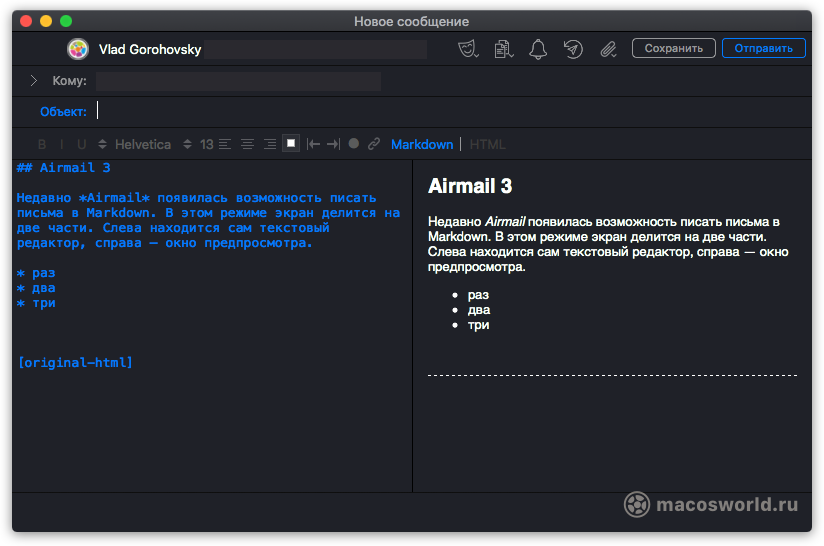
Task: Click the sender avatar icon
Action: click(x=78, y=49)
